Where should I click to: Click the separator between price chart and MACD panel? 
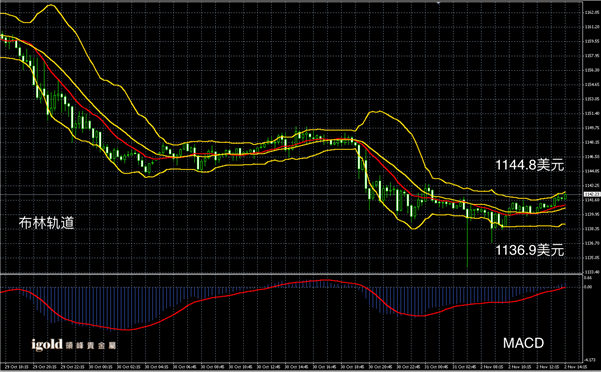(x=291, y=274)
